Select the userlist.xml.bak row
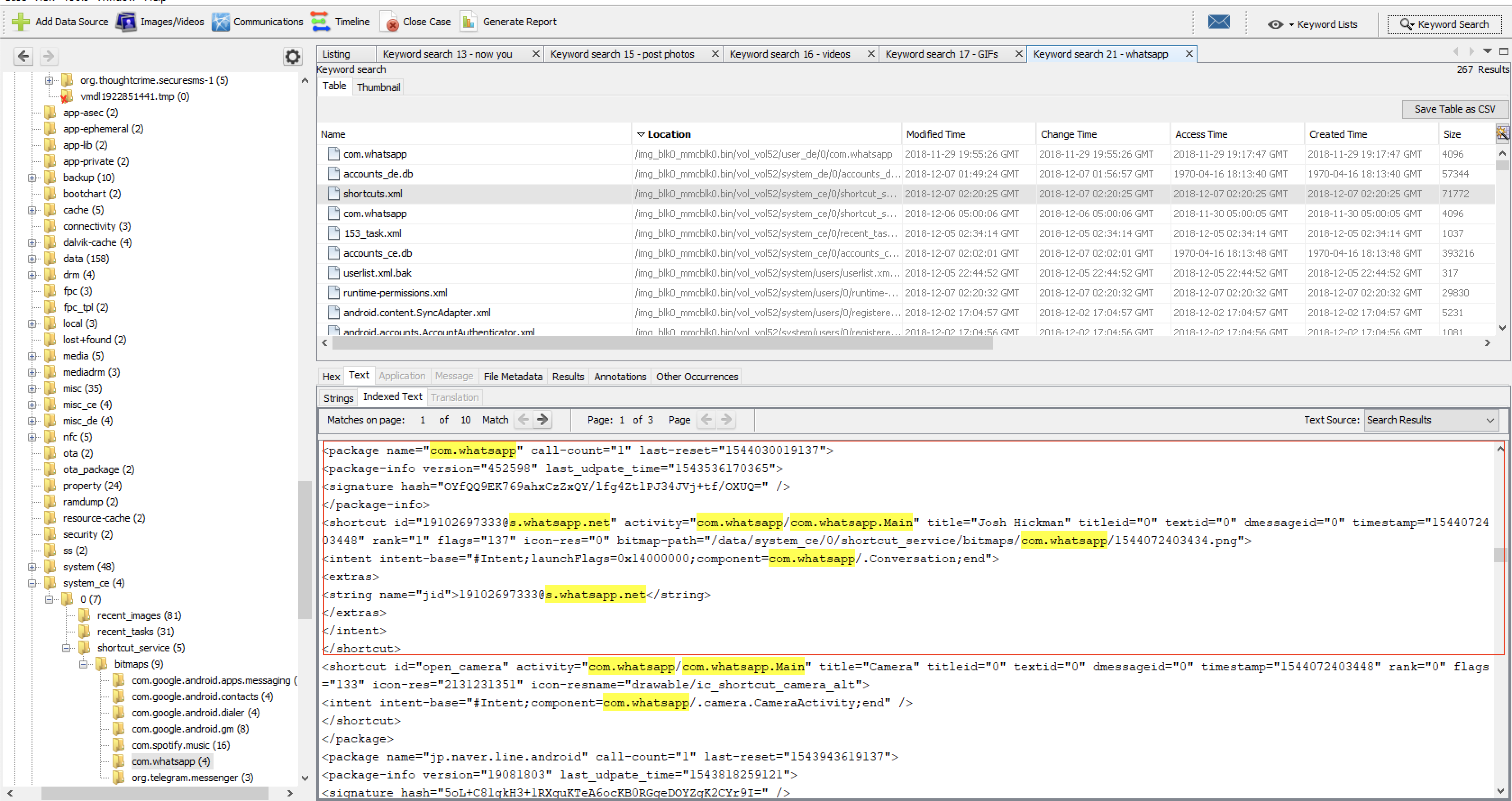 point(906,273)
